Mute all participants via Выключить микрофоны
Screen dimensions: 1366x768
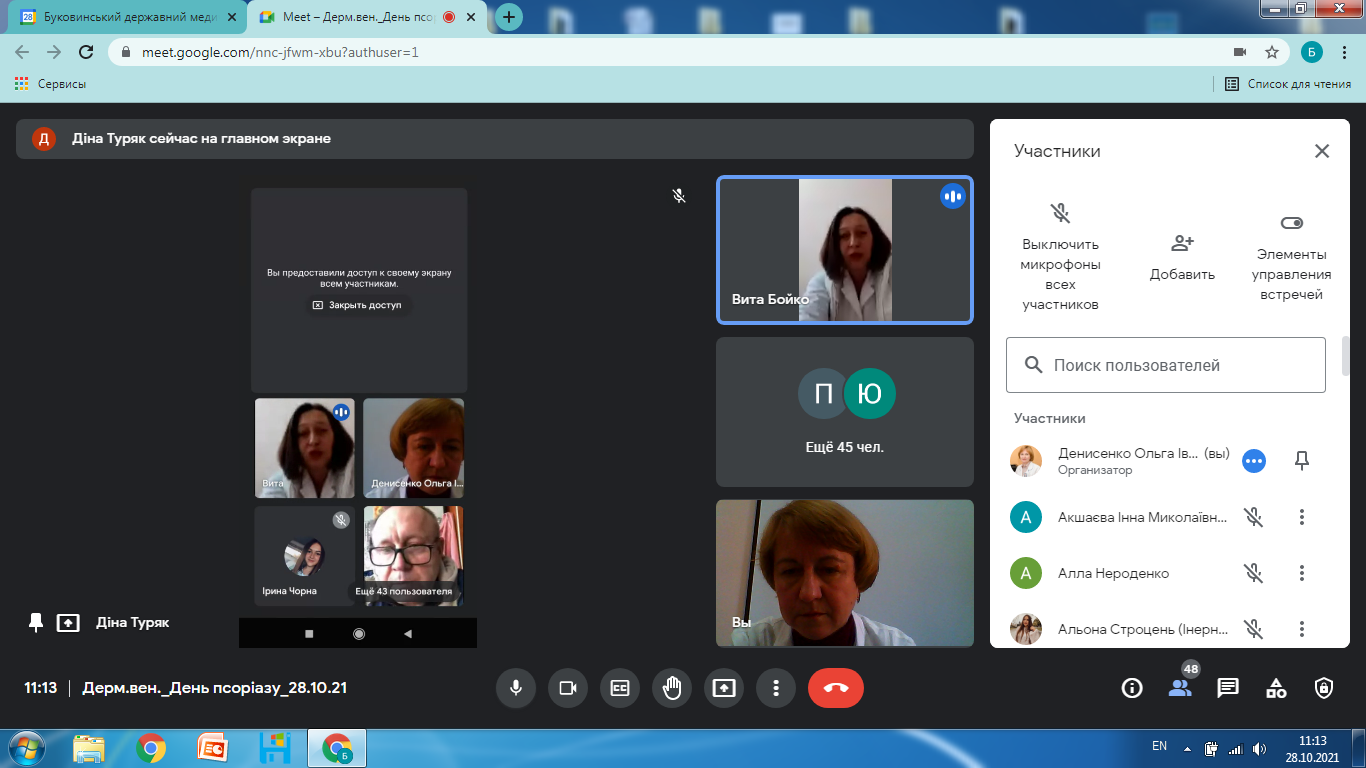coord(1060,258)
